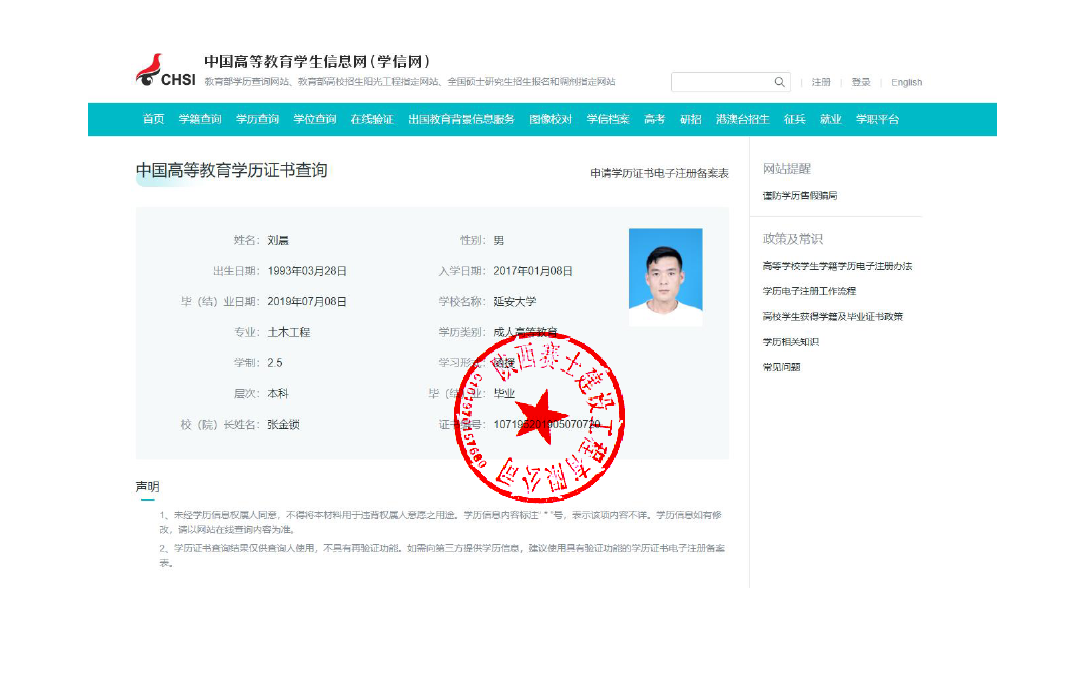The image size is (1066, 679).
Task: Switch the site language to English
Action: pos(906,82)
